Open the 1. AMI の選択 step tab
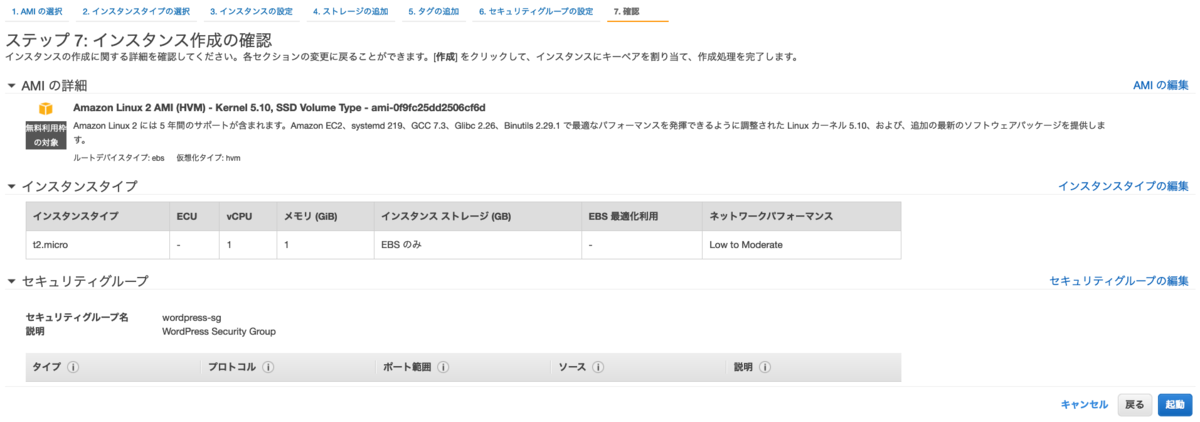1200x422 pixels. pyautogui.click(x=37, y=11)
